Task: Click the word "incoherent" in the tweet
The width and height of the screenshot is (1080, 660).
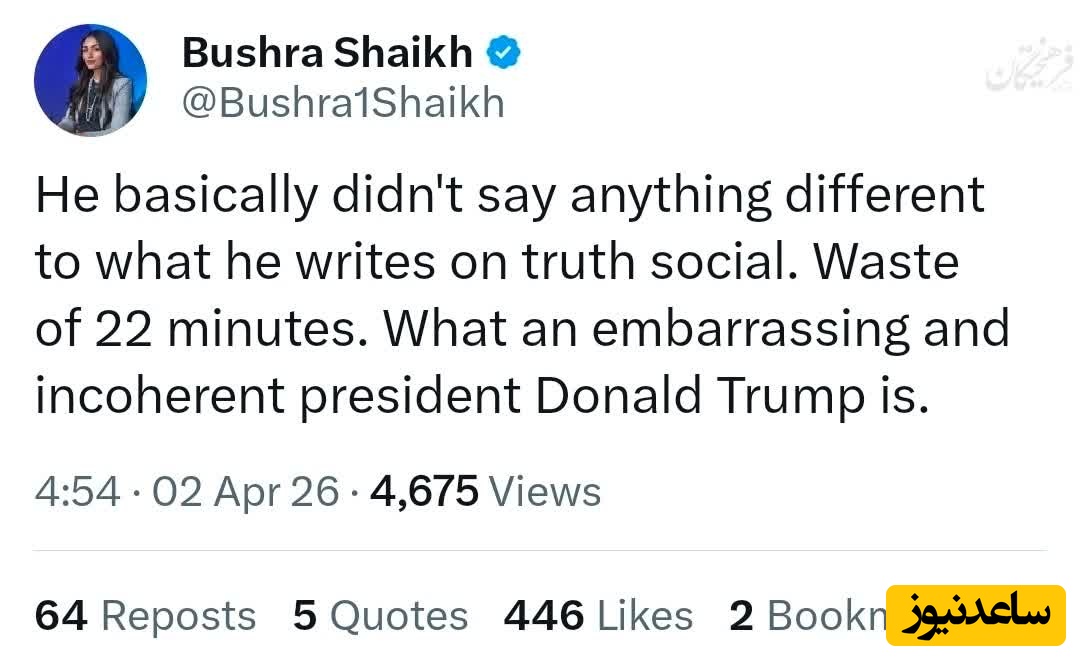Action: pyautogui.click(x=161, y=396)
